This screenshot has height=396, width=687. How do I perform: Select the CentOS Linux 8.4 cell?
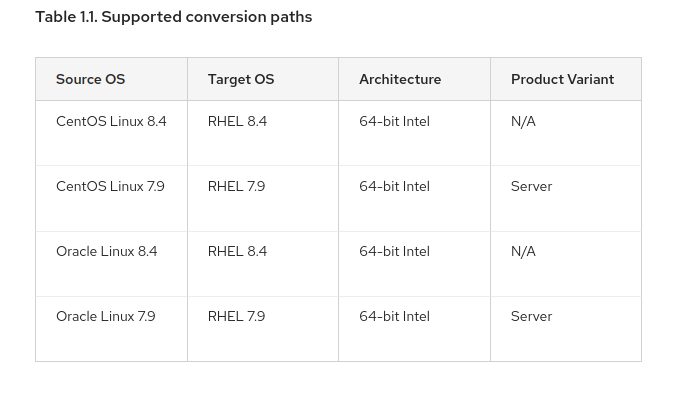click(x=111, y=121)
